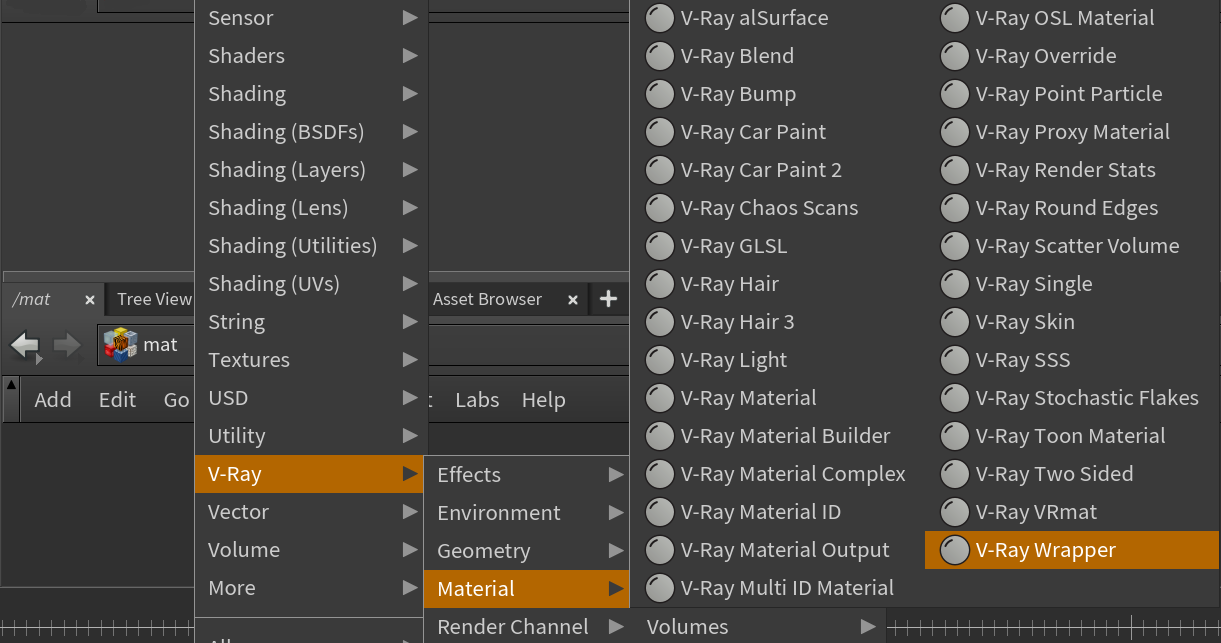Expand the Shaders submenu
Image resolution: width=1221 pixels, height=643 pixels.
[311, 56]
